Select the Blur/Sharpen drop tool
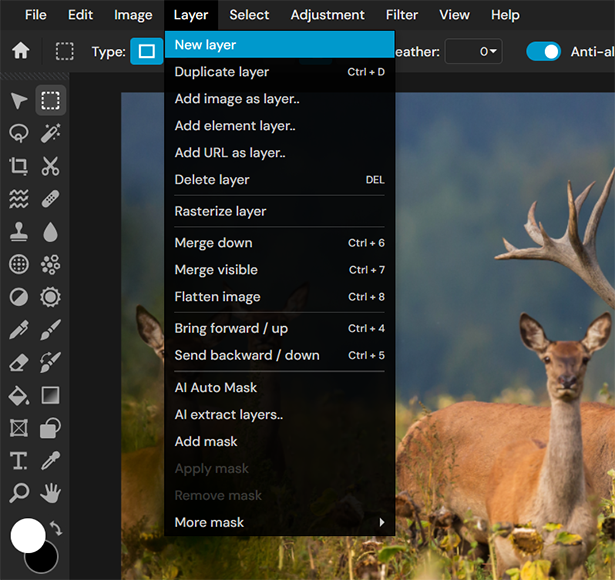 click(51, 232)
